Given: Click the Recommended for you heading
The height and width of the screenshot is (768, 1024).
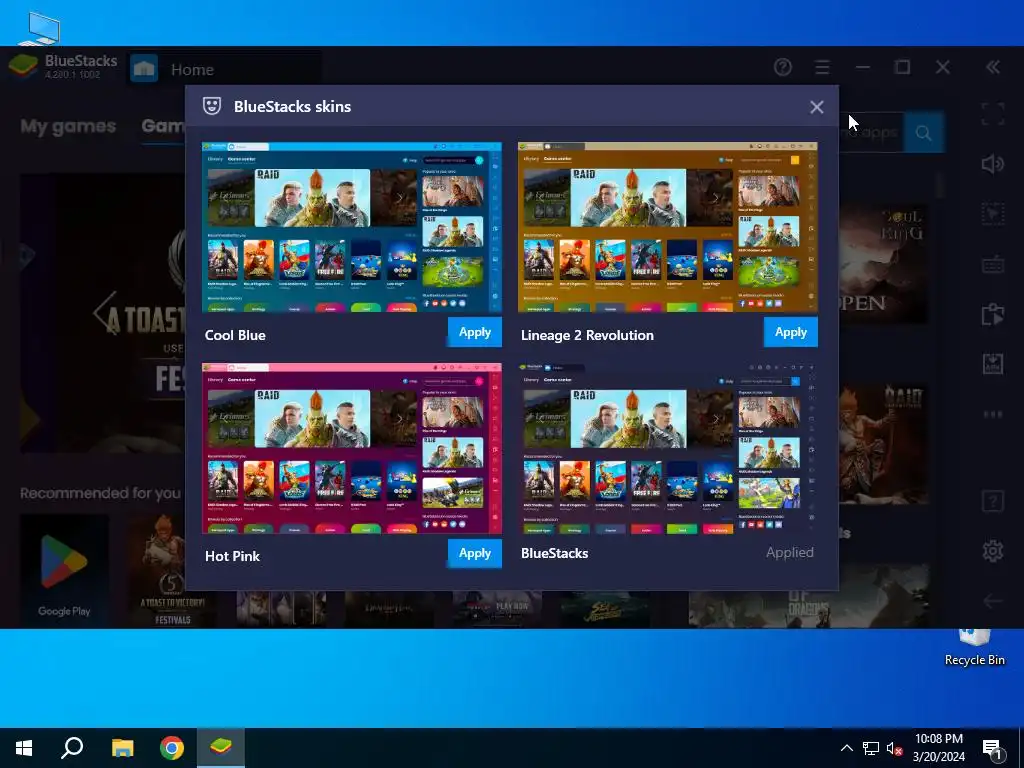Looking at the screenshot, I should pos(100,493).
